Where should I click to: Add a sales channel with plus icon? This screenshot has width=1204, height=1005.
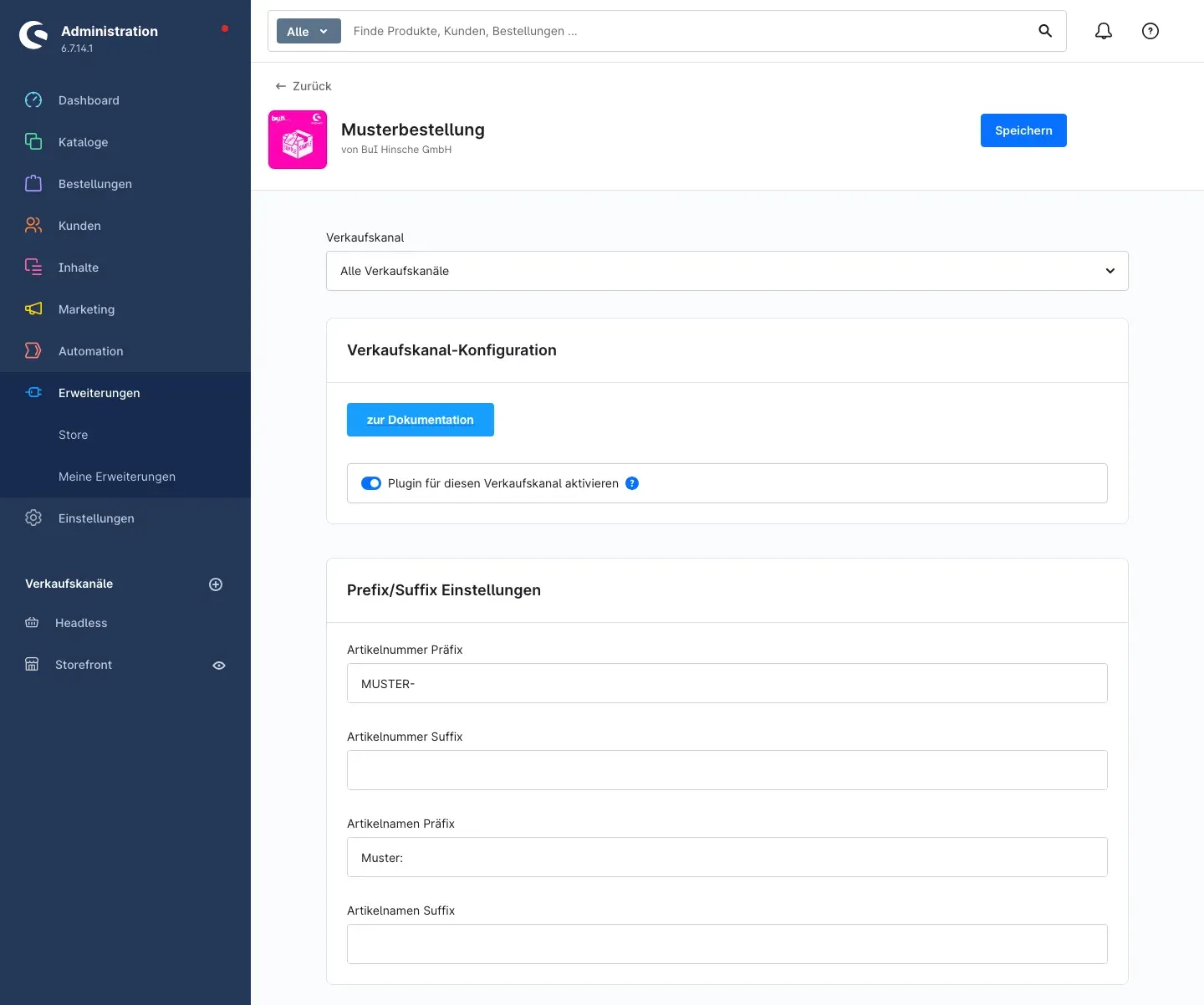[216, 584]
